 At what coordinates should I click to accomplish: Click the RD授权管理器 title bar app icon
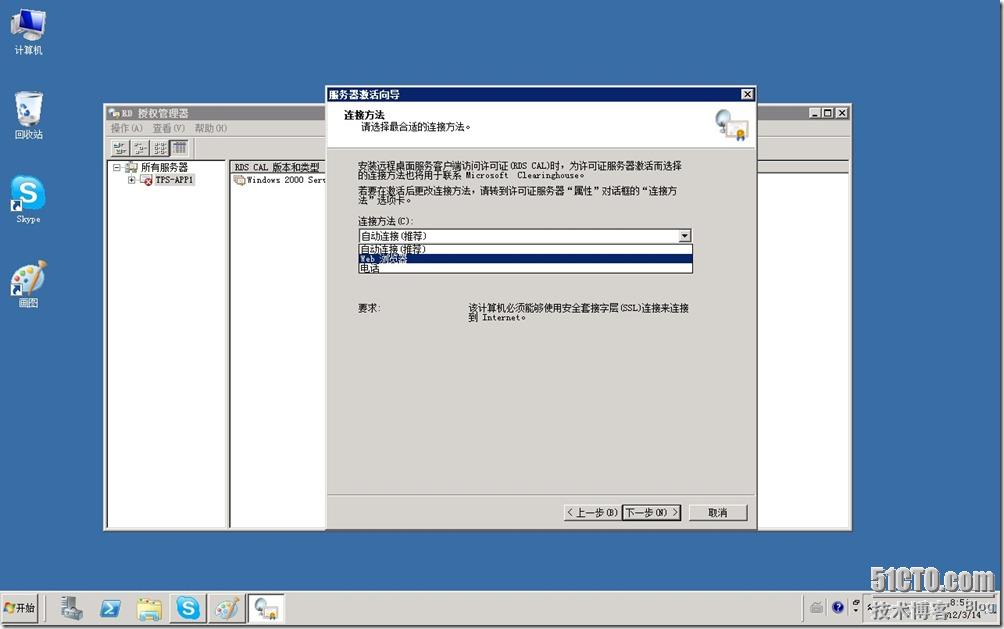tap(114, 113)
